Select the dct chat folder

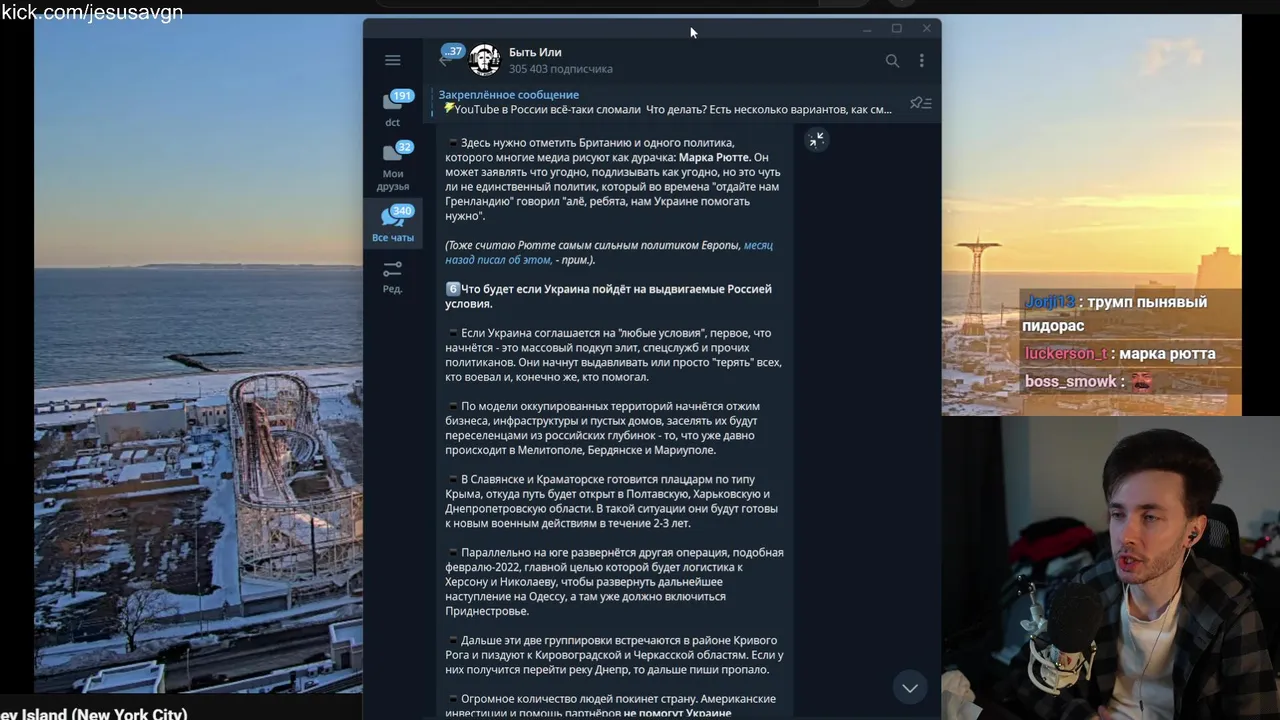393,108
